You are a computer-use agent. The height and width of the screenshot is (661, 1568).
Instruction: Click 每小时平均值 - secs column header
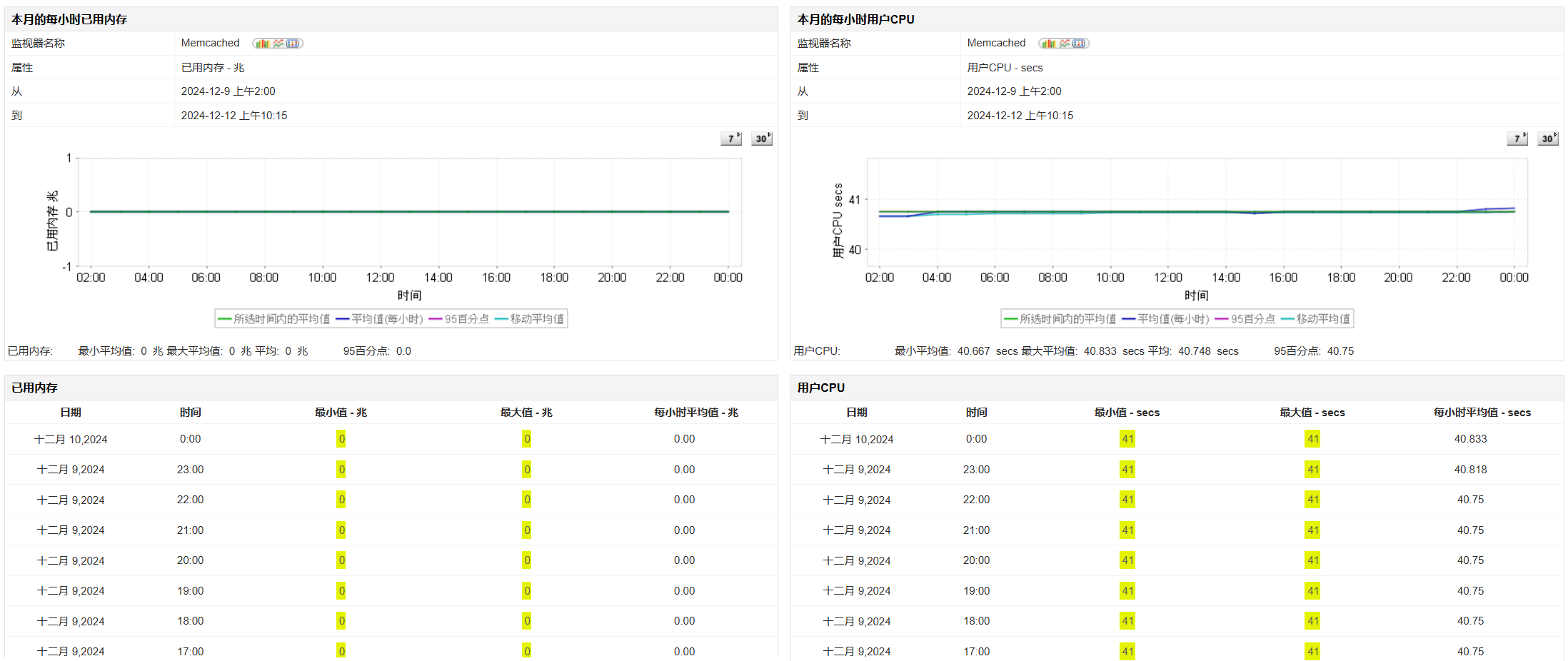(1482, 413)
